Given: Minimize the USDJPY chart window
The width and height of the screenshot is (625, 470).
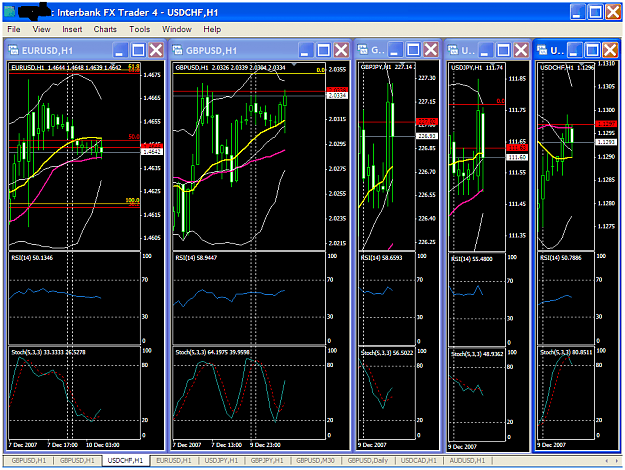Looking at the screenshot, I should tap(485, 50).
